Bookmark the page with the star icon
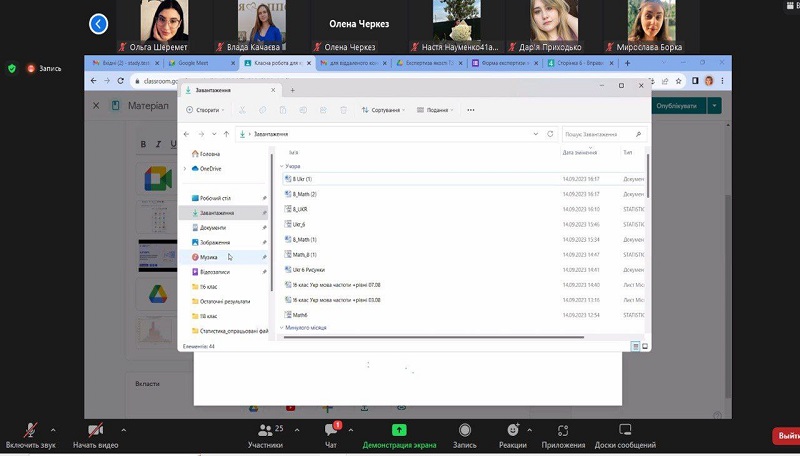800x456 pixels. (678, 81)
